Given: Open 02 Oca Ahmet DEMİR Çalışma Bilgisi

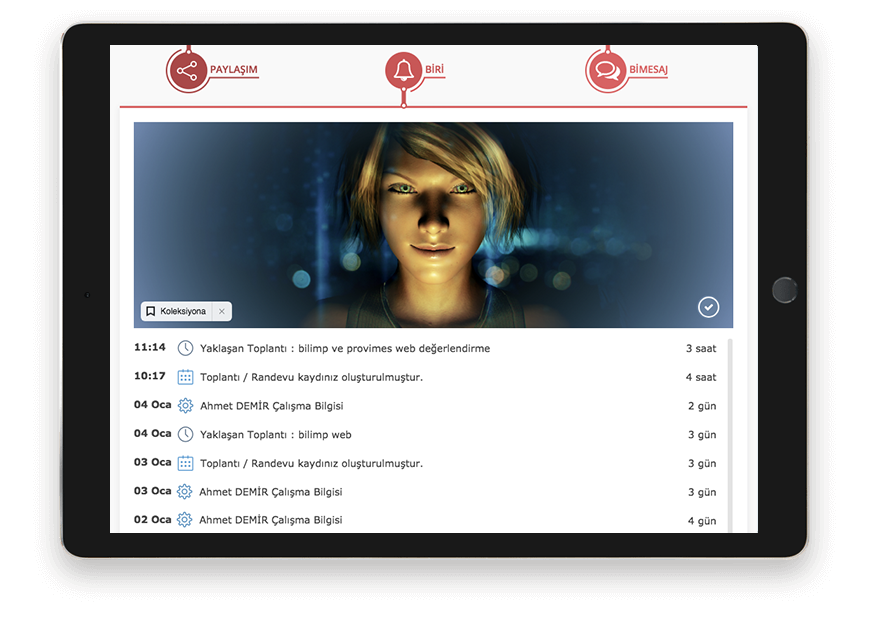Looking at the screenshot, I should (270, 520).
